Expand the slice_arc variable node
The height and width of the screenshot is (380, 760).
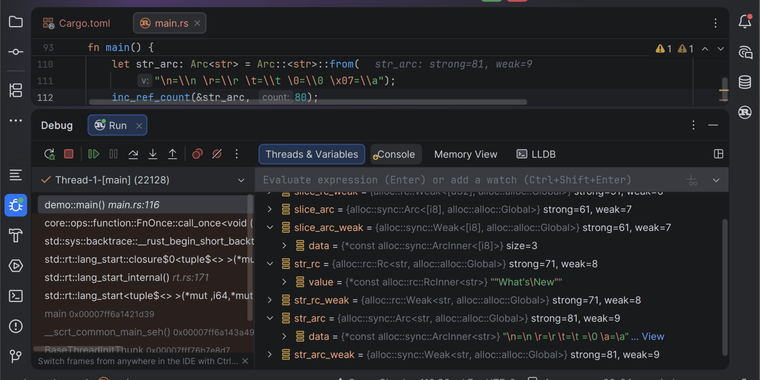coord(270,209)
